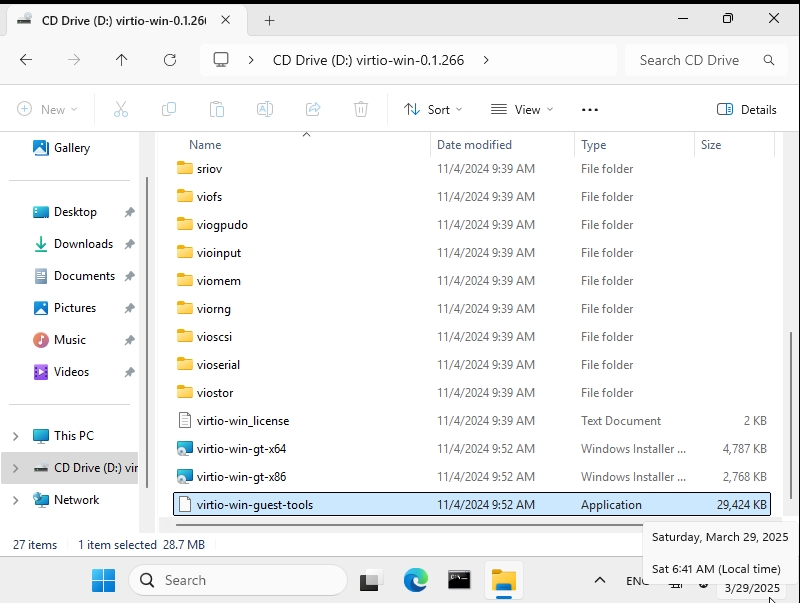This screenshot has width=800, height=603.
Task: Go up one folder level
Action: [x=121, y=60]
